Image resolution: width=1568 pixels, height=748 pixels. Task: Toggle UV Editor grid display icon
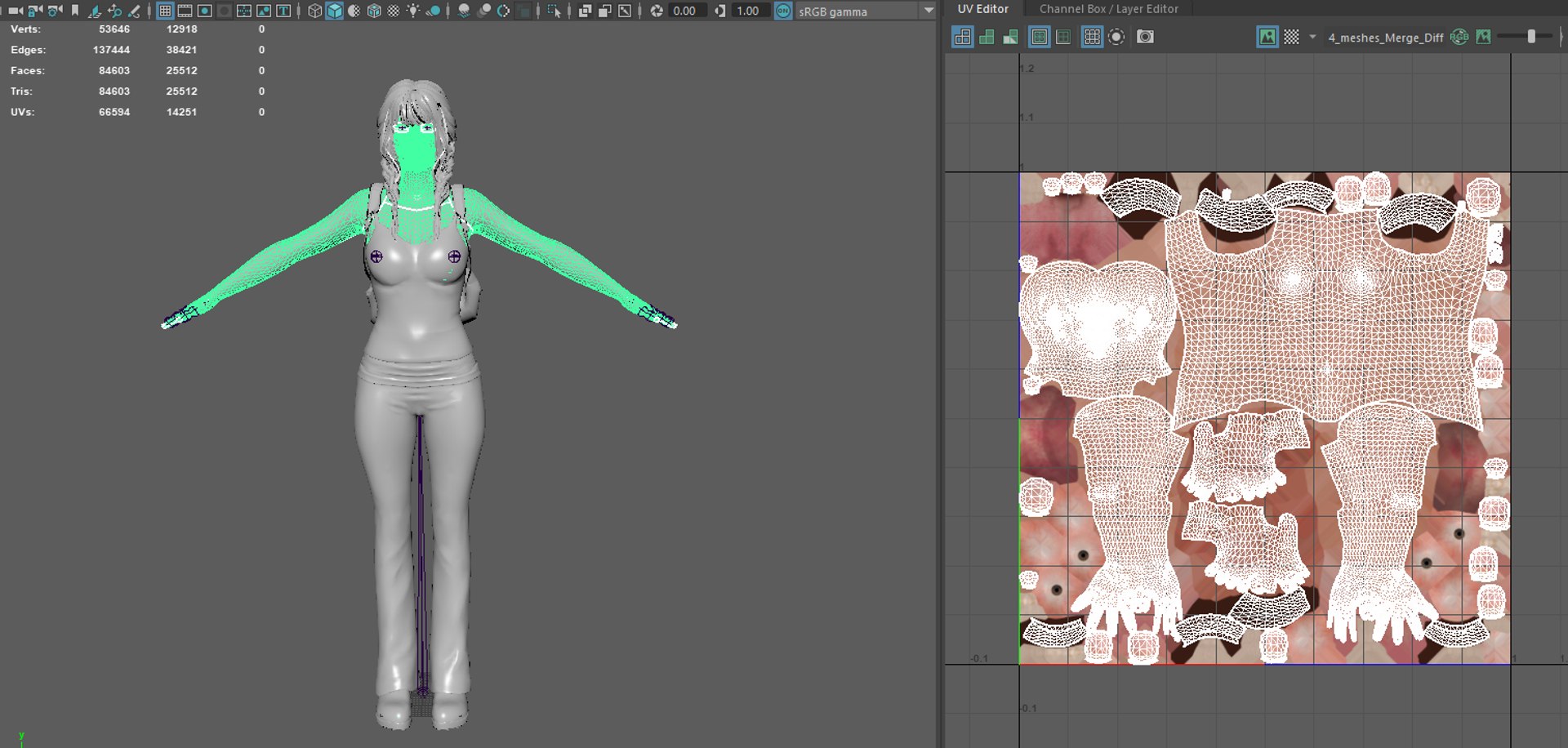(x=1091, y=37)
